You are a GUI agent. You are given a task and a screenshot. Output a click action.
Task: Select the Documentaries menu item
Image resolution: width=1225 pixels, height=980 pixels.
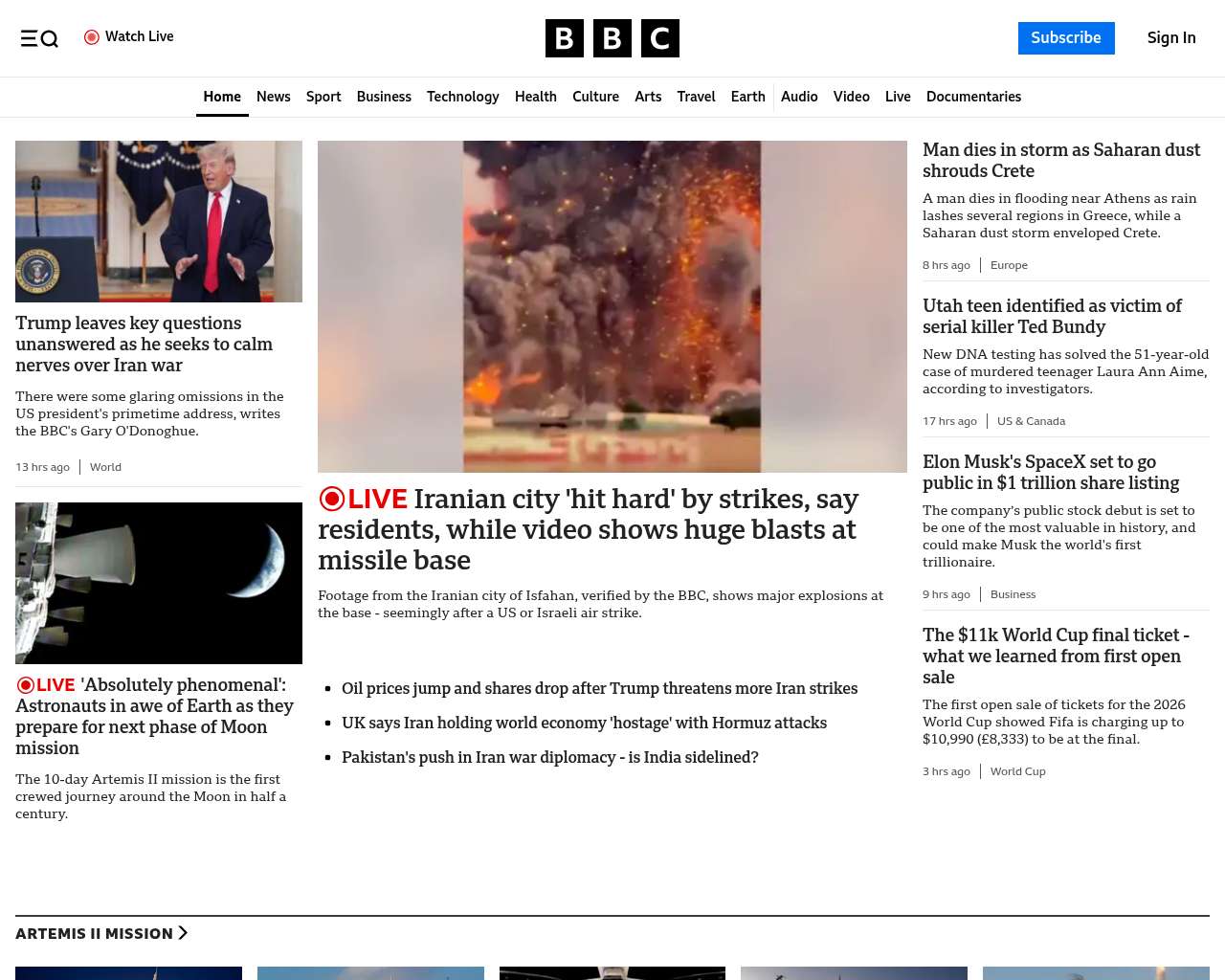point(973,97)
